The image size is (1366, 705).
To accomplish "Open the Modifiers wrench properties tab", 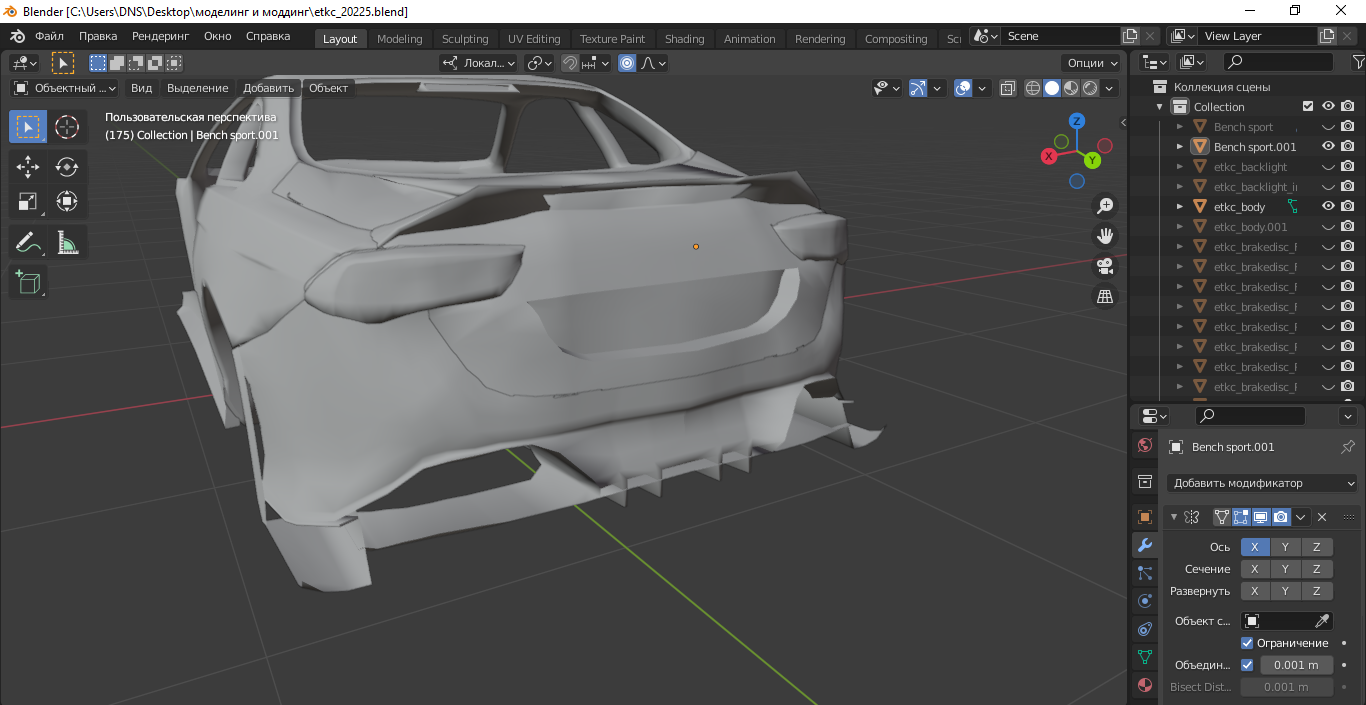I will (1145, 545).
